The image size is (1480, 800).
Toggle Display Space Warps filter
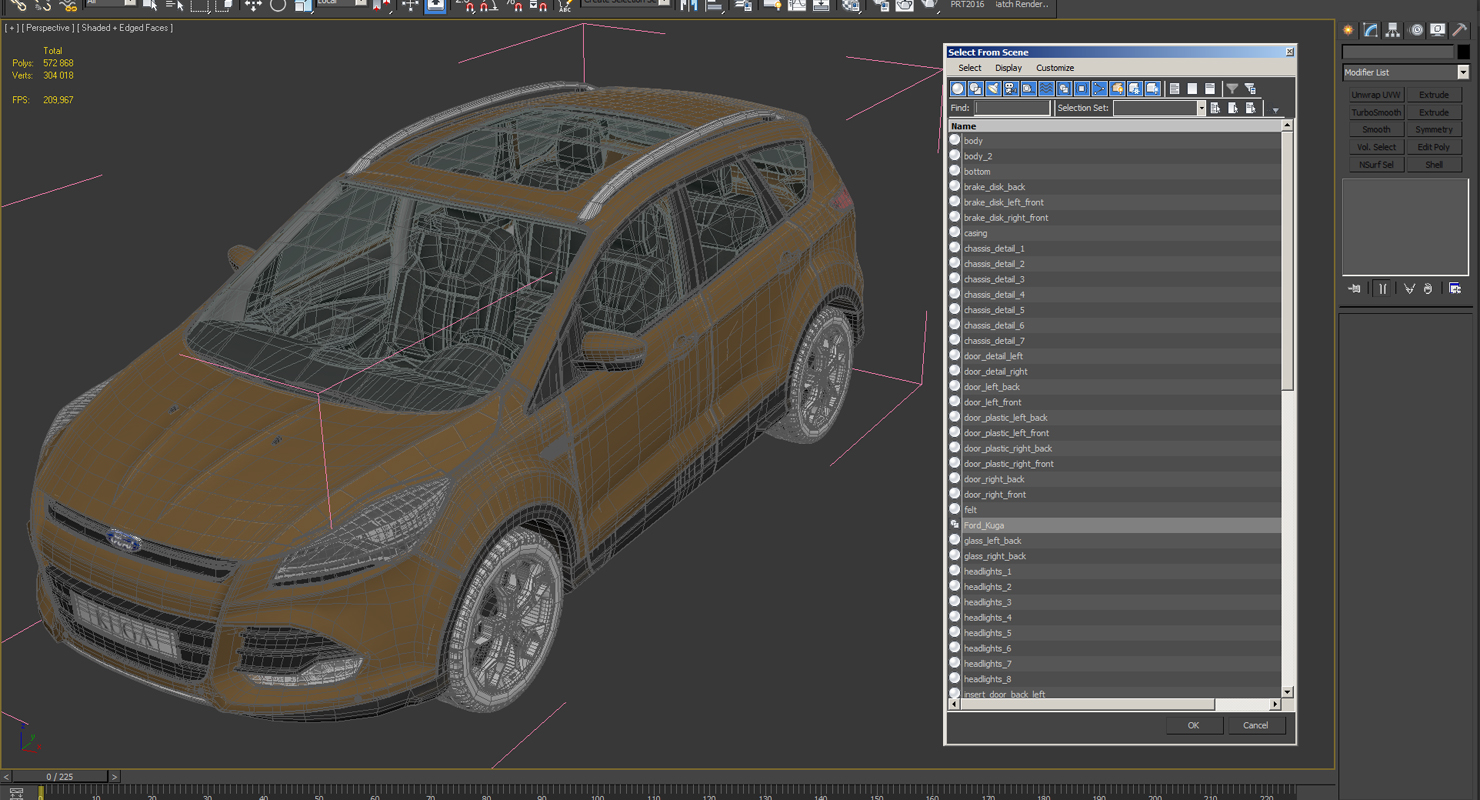(x=1046, y=89)
